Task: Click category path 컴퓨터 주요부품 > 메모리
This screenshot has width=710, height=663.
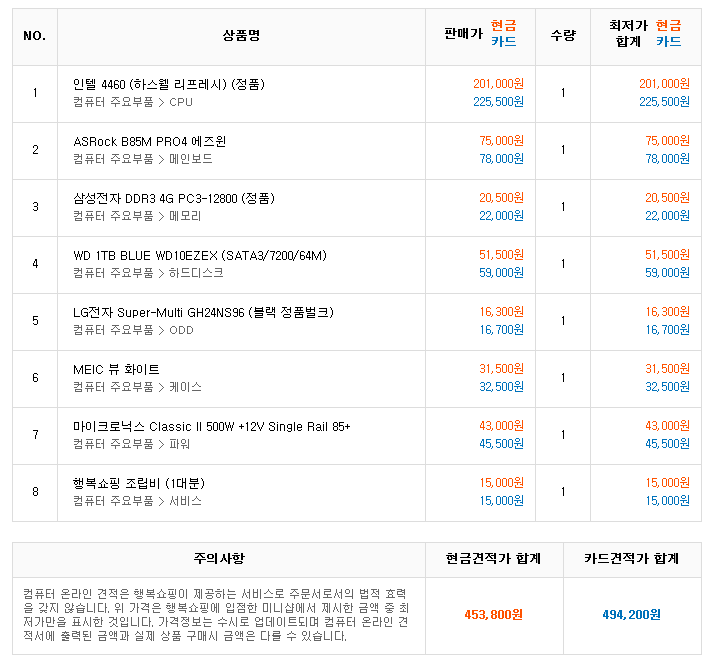Action: click(x=137, y=216)
